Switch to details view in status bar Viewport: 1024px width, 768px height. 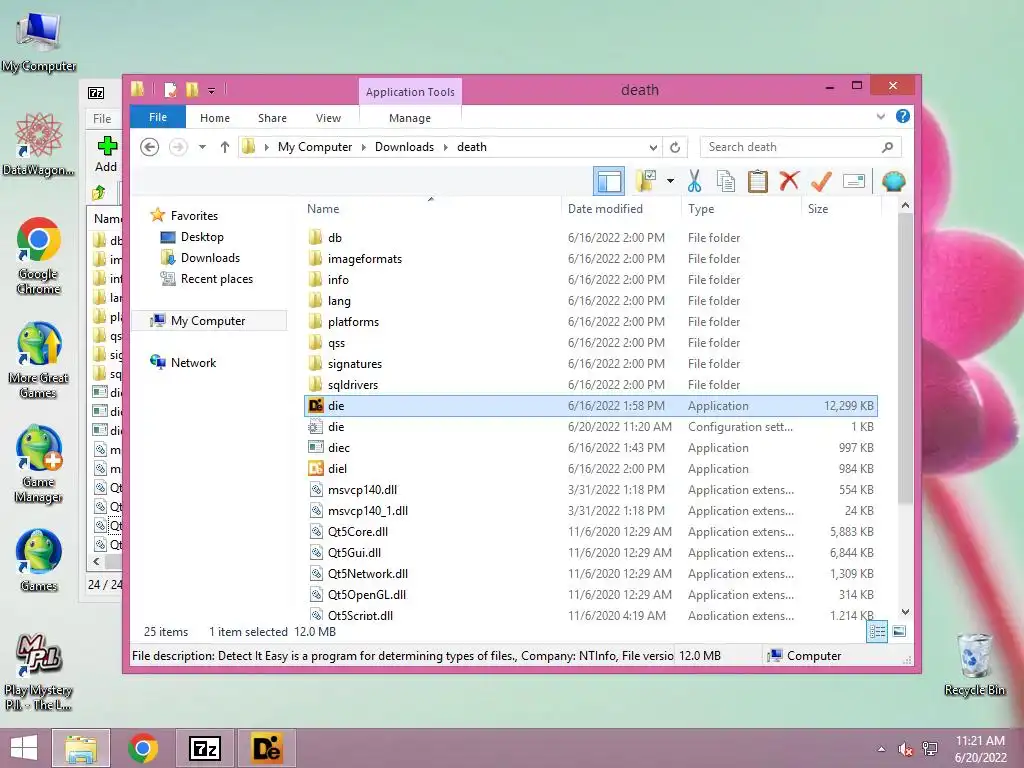(x=877, y=632)
